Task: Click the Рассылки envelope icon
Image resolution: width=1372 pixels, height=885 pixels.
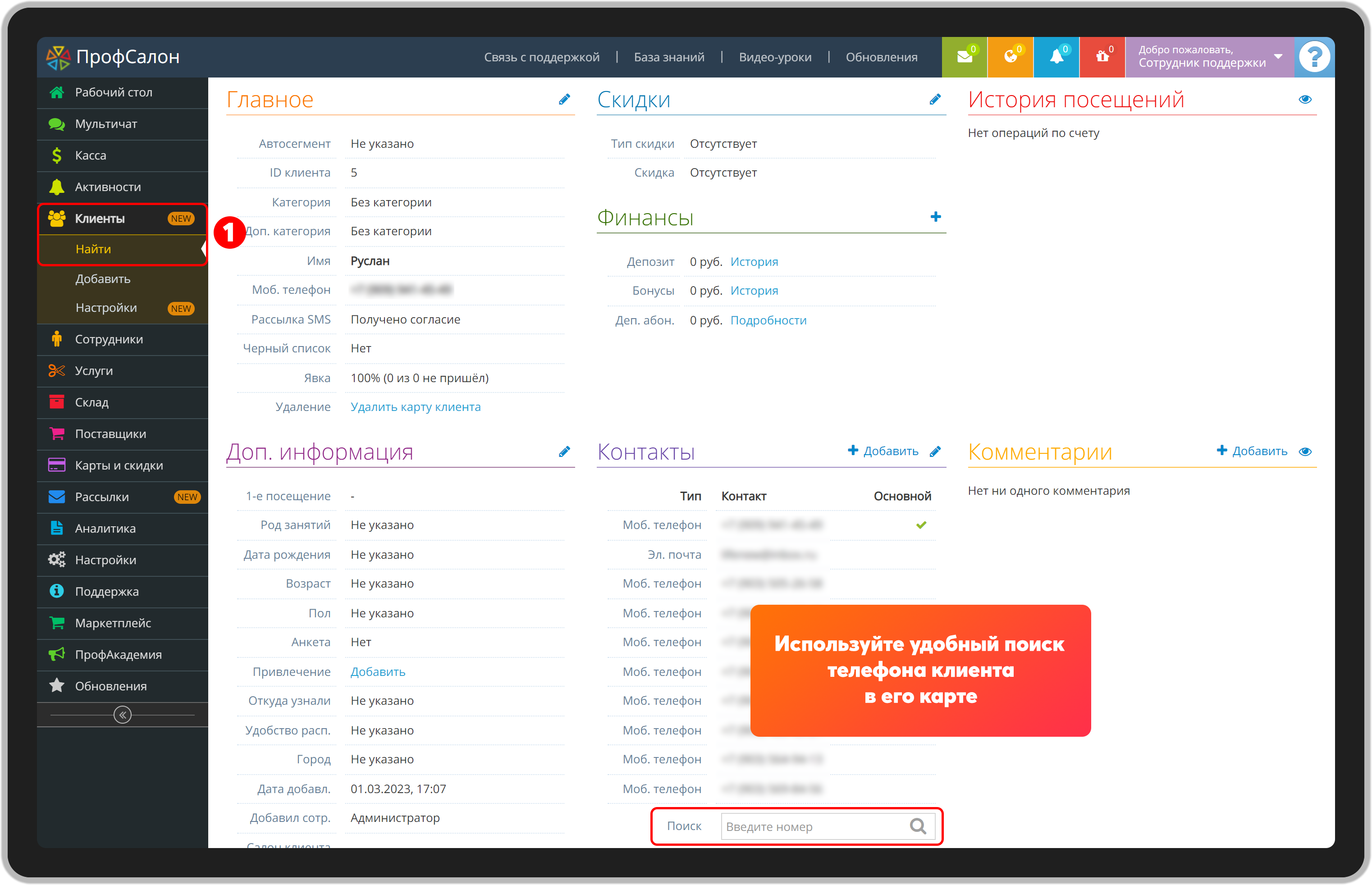Action: [56, 497]
